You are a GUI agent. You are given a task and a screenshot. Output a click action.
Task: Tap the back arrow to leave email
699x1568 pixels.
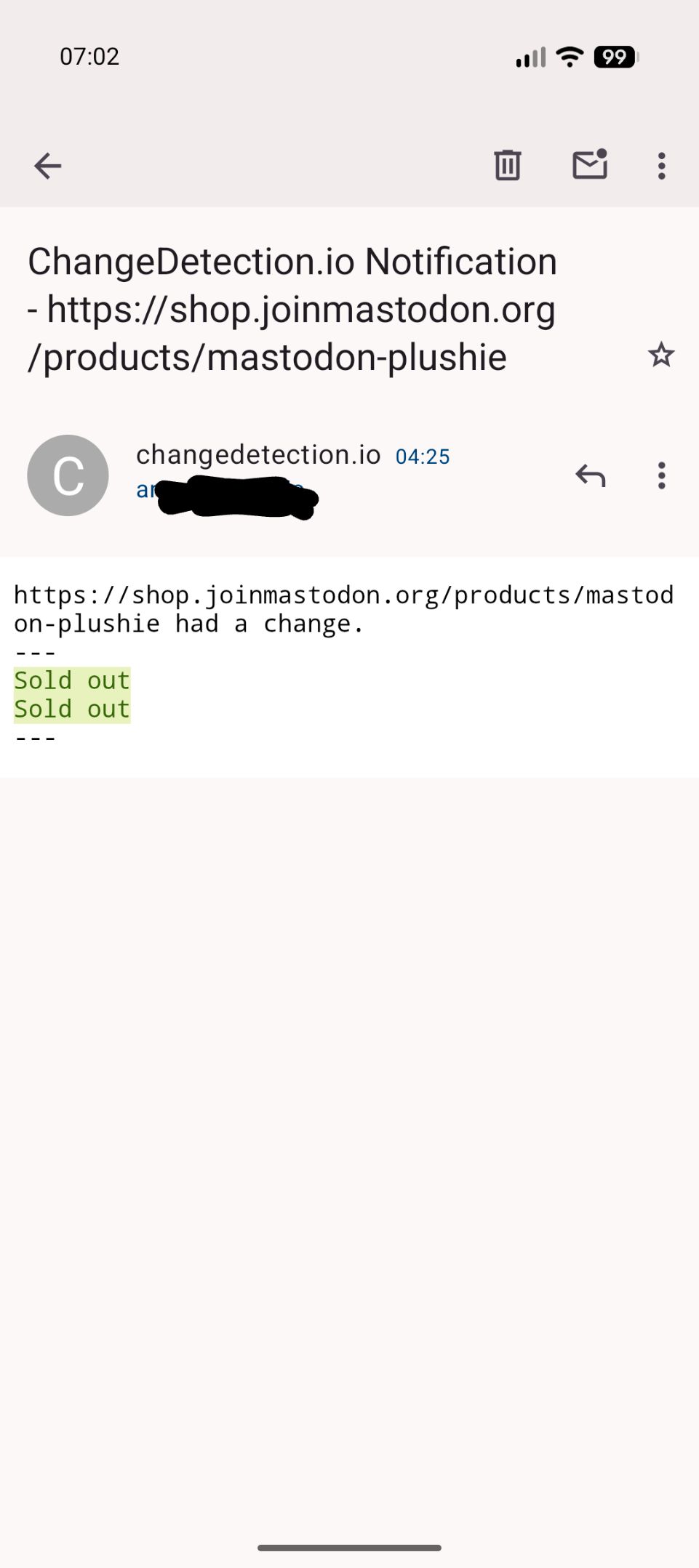48,166
